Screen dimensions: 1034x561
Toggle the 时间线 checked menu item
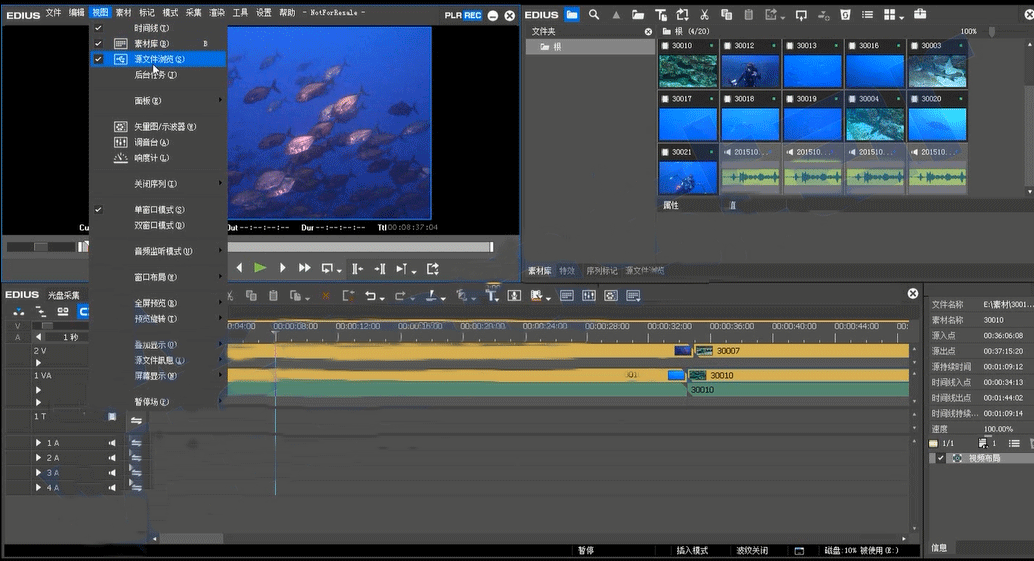pyautogui.click(x=151, y=28)
